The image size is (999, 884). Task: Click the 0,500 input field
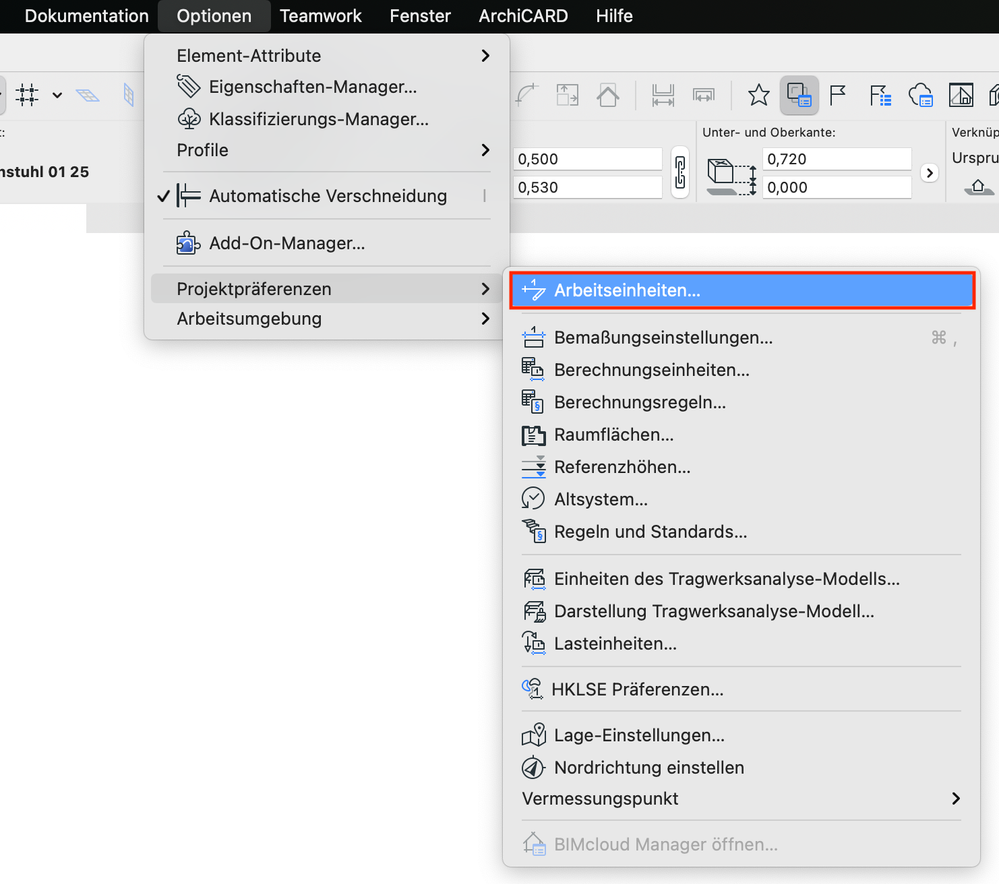pos(587,159)
